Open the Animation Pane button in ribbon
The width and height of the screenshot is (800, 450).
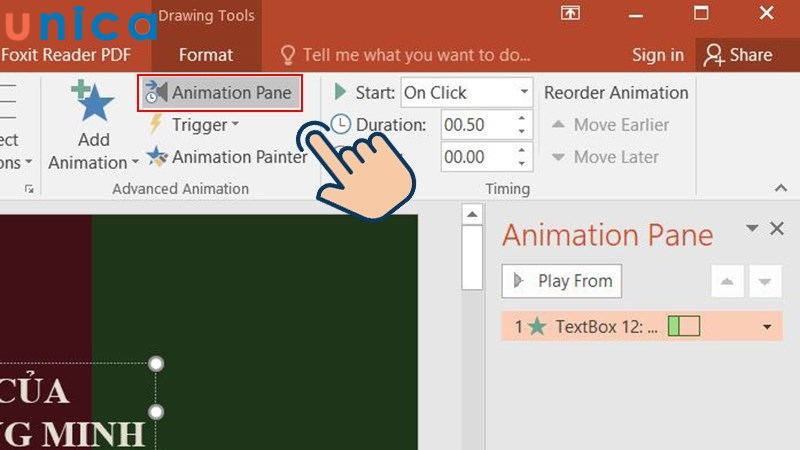[220, 93]
